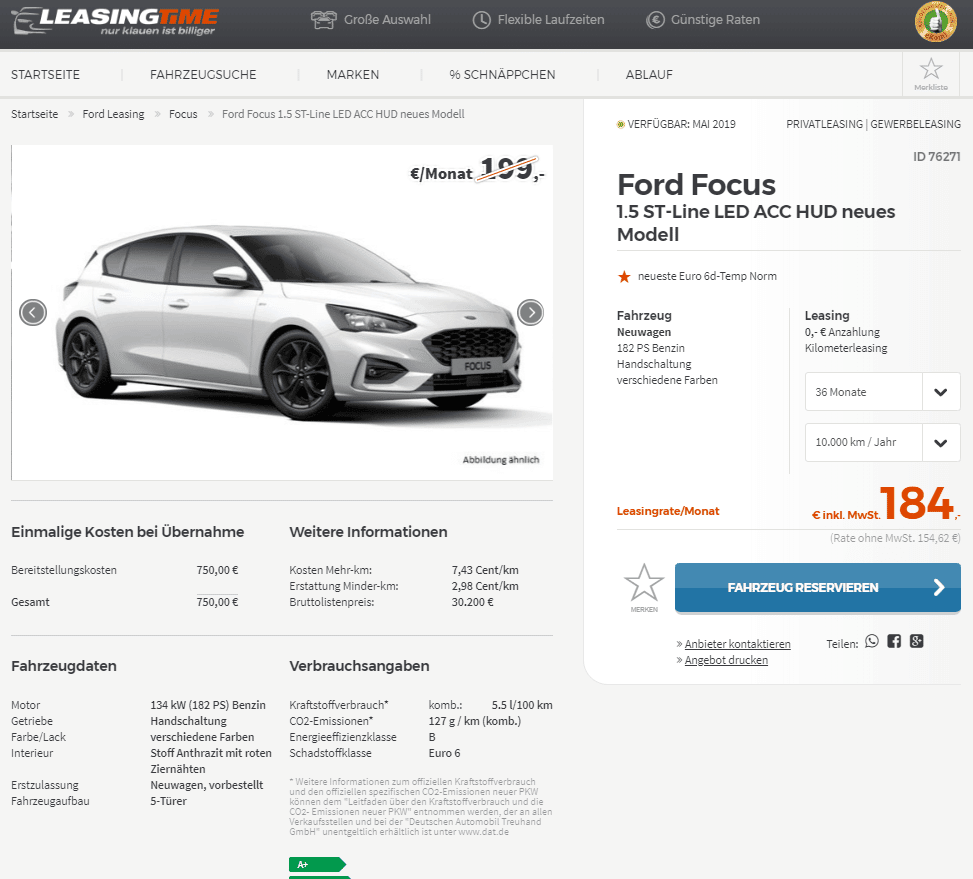Click the LeasingTime logo

tap(115, 22)
